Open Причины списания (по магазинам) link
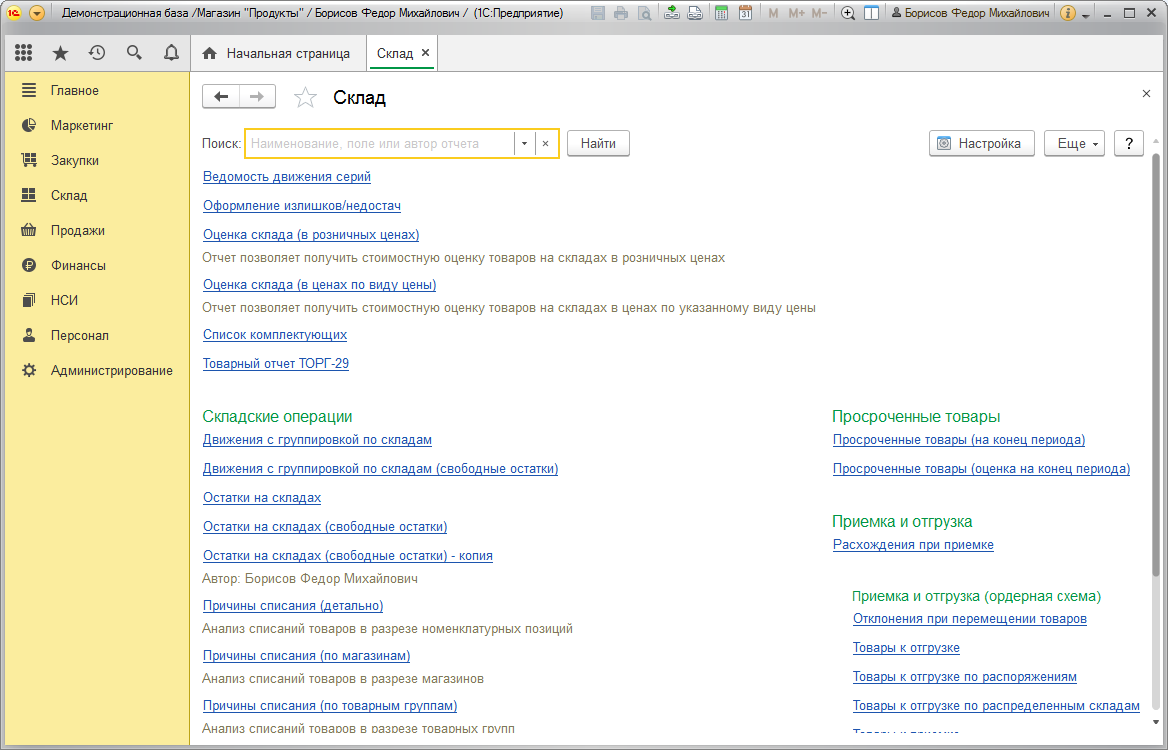 (307, 655)
